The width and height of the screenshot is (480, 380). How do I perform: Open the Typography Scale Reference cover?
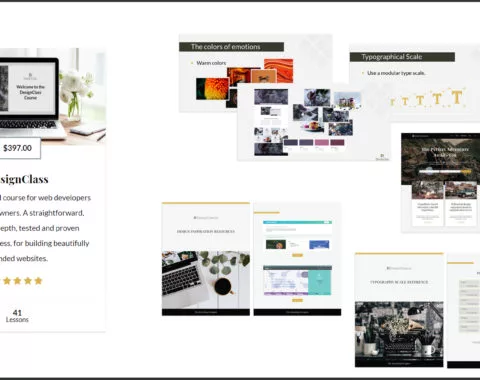coord(399,310)
